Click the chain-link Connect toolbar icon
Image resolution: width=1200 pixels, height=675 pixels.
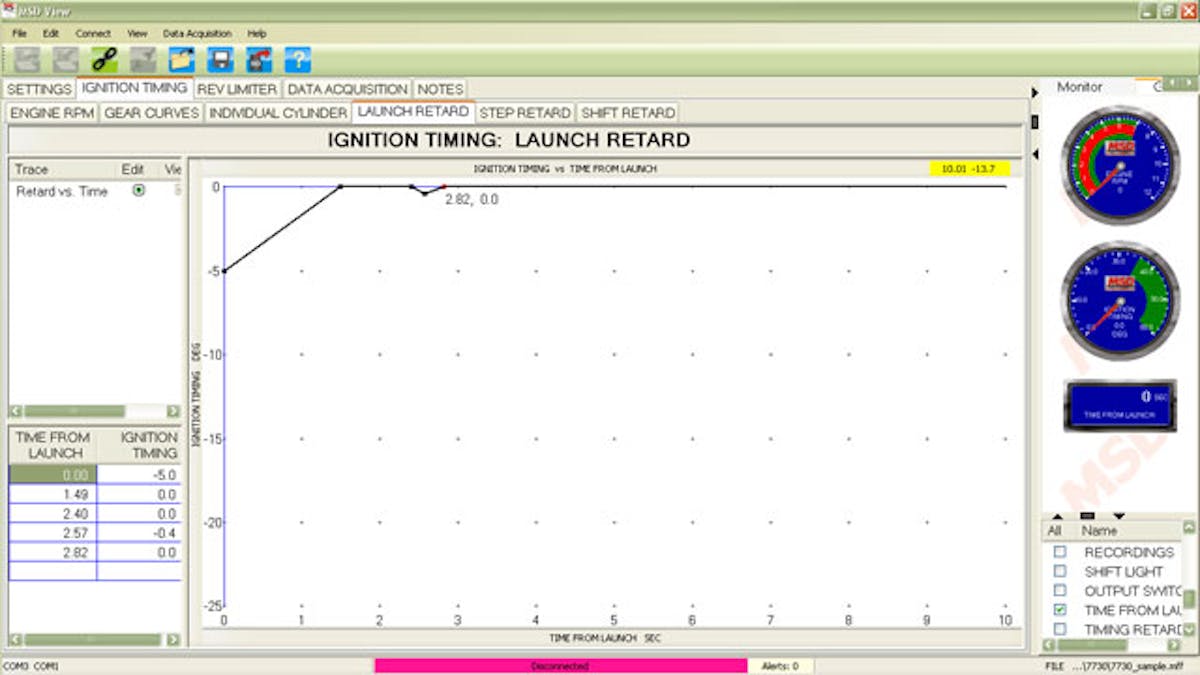click(x=104, y=59)
